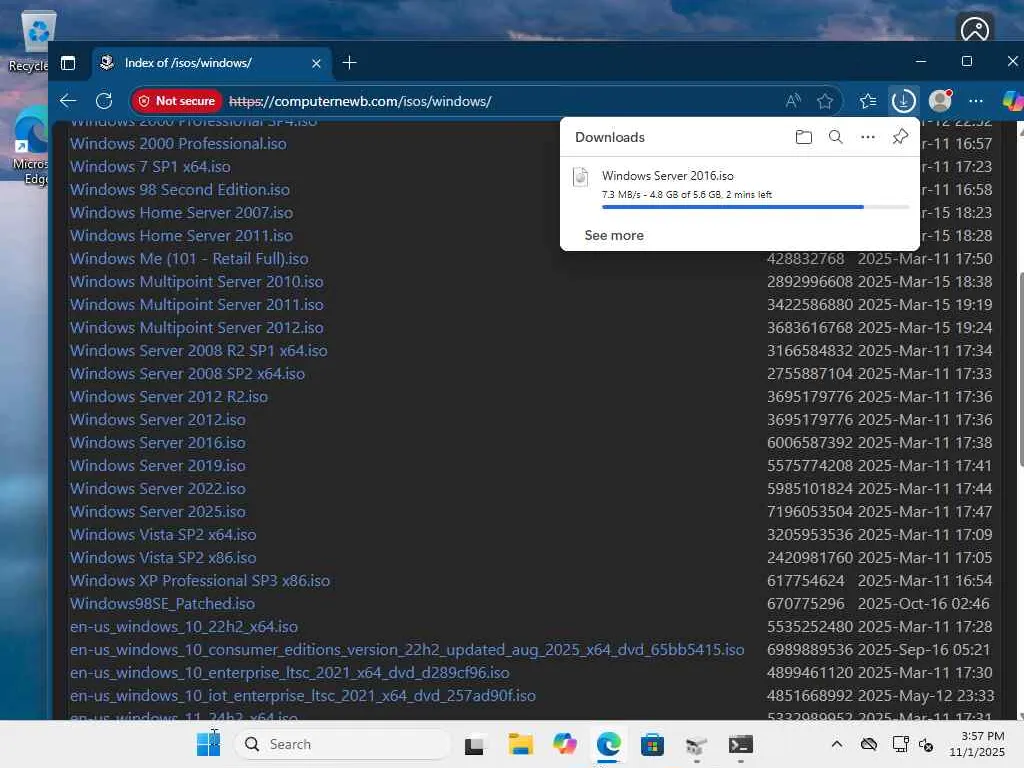Refresh the page with reload icon
Viewport: 1024px width, 768px height.
point(104,101)
